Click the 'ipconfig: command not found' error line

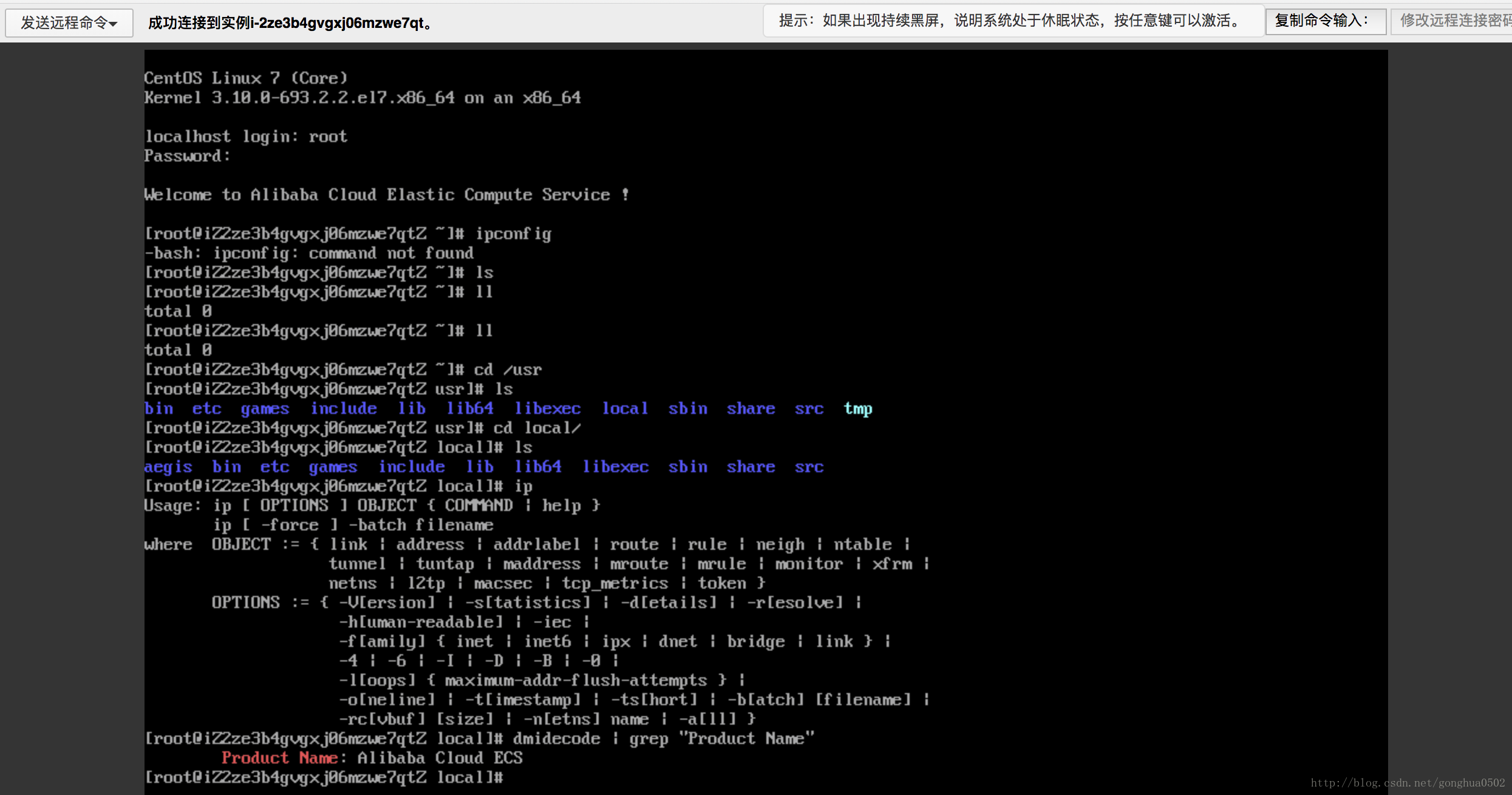click(309, 253)
